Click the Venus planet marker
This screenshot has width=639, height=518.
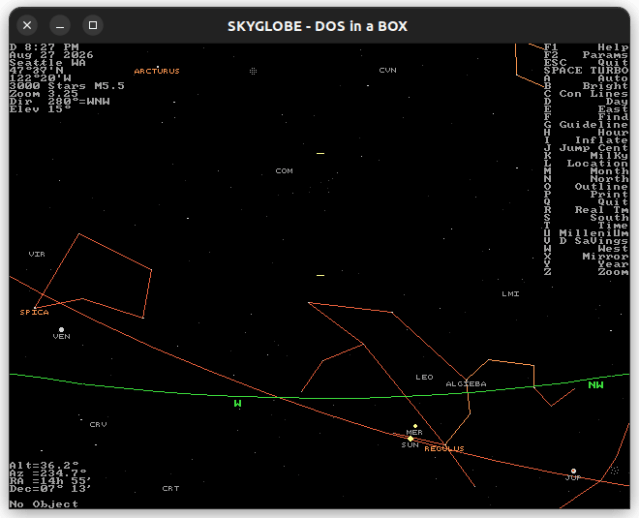point(62,329)
